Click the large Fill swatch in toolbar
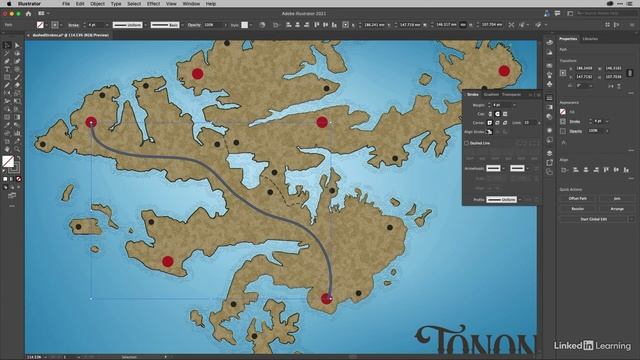Screen dimensions: 640x360 point(8,162)
